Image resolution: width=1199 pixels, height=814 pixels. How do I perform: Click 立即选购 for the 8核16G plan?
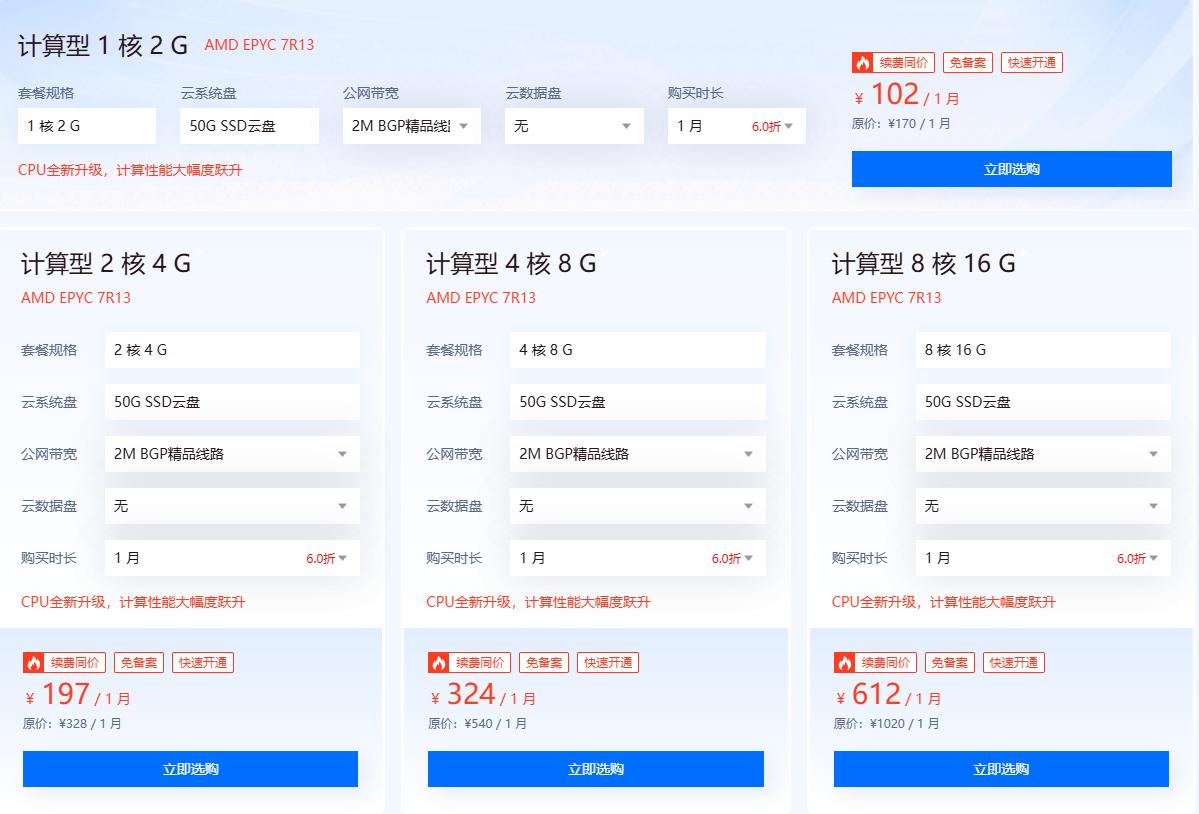[x=1000, y=768]
